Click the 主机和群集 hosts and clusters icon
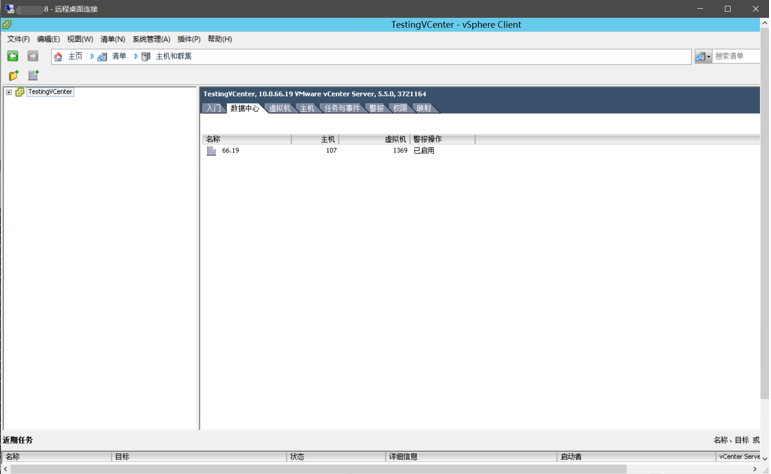 pyautogui.click(x=146, y=57)
